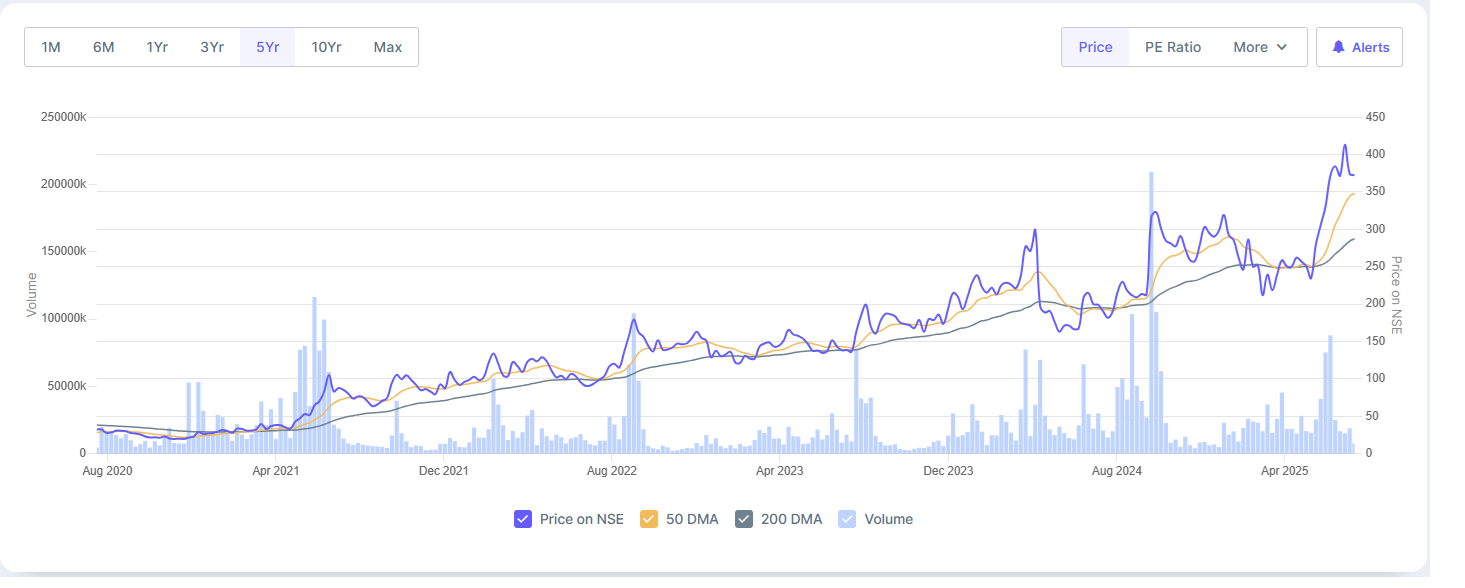The height and width of the screenshot is (588, 1465).
Task: Switch chart to 10Yr range
Action: pos(326,47)
